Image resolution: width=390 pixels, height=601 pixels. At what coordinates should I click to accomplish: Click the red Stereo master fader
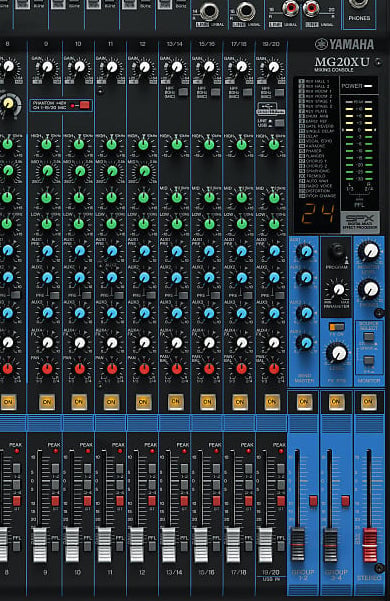point(370,545)
